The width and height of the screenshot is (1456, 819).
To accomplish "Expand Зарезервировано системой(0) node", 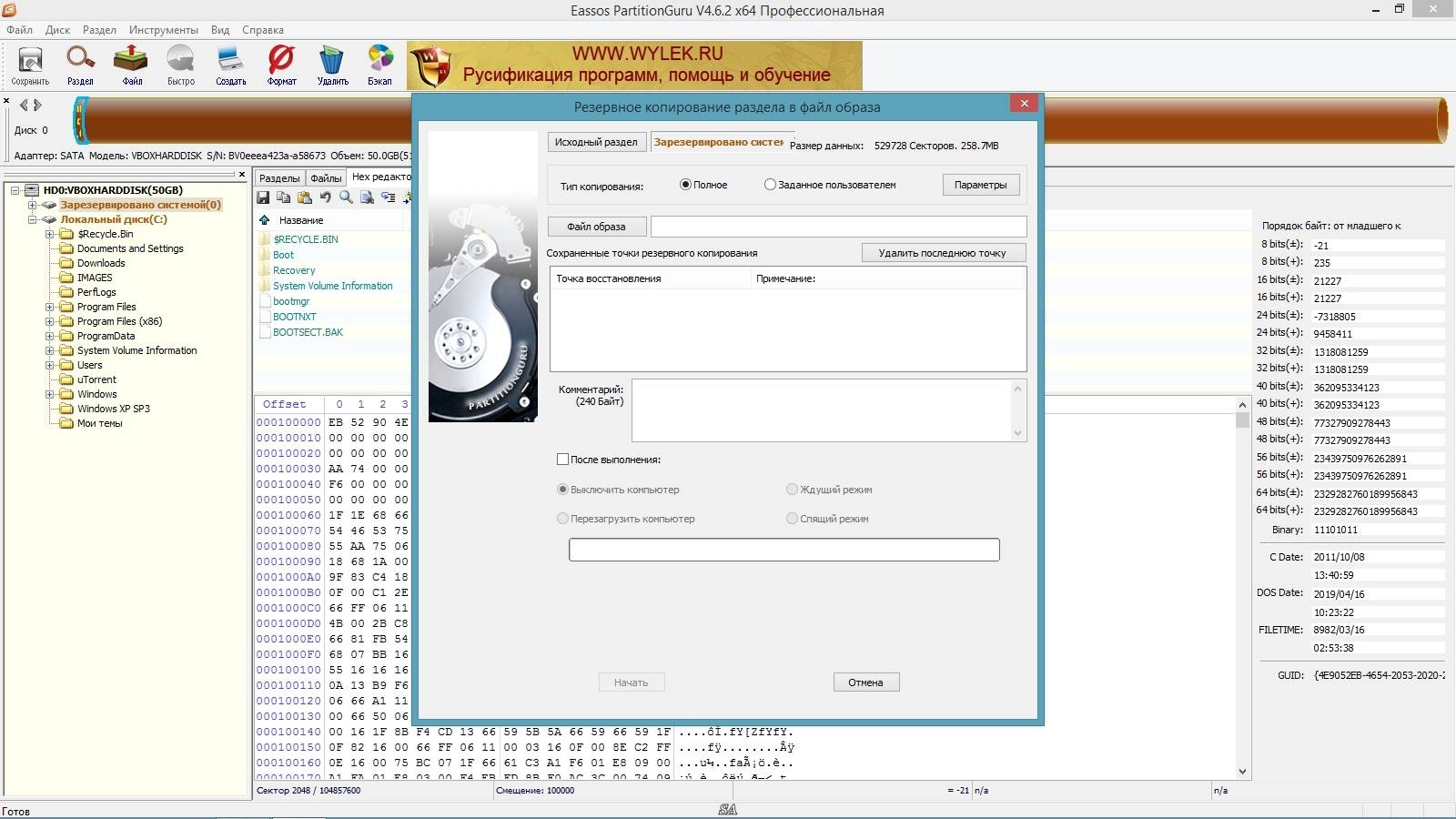I will [x=32, y=205].
